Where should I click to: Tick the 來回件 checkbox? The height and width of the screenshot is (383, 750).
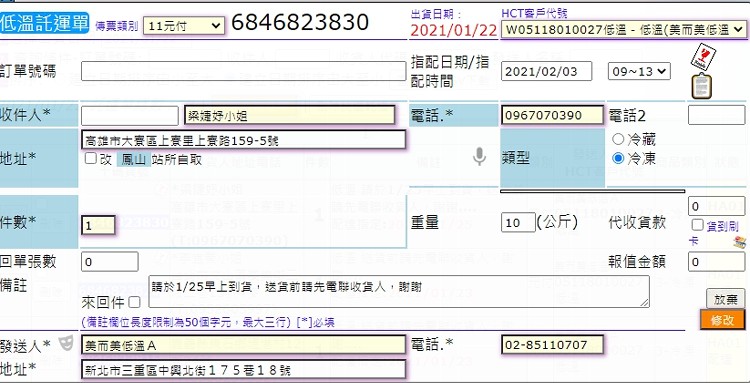pyautogui.click(x=134, y=302)
